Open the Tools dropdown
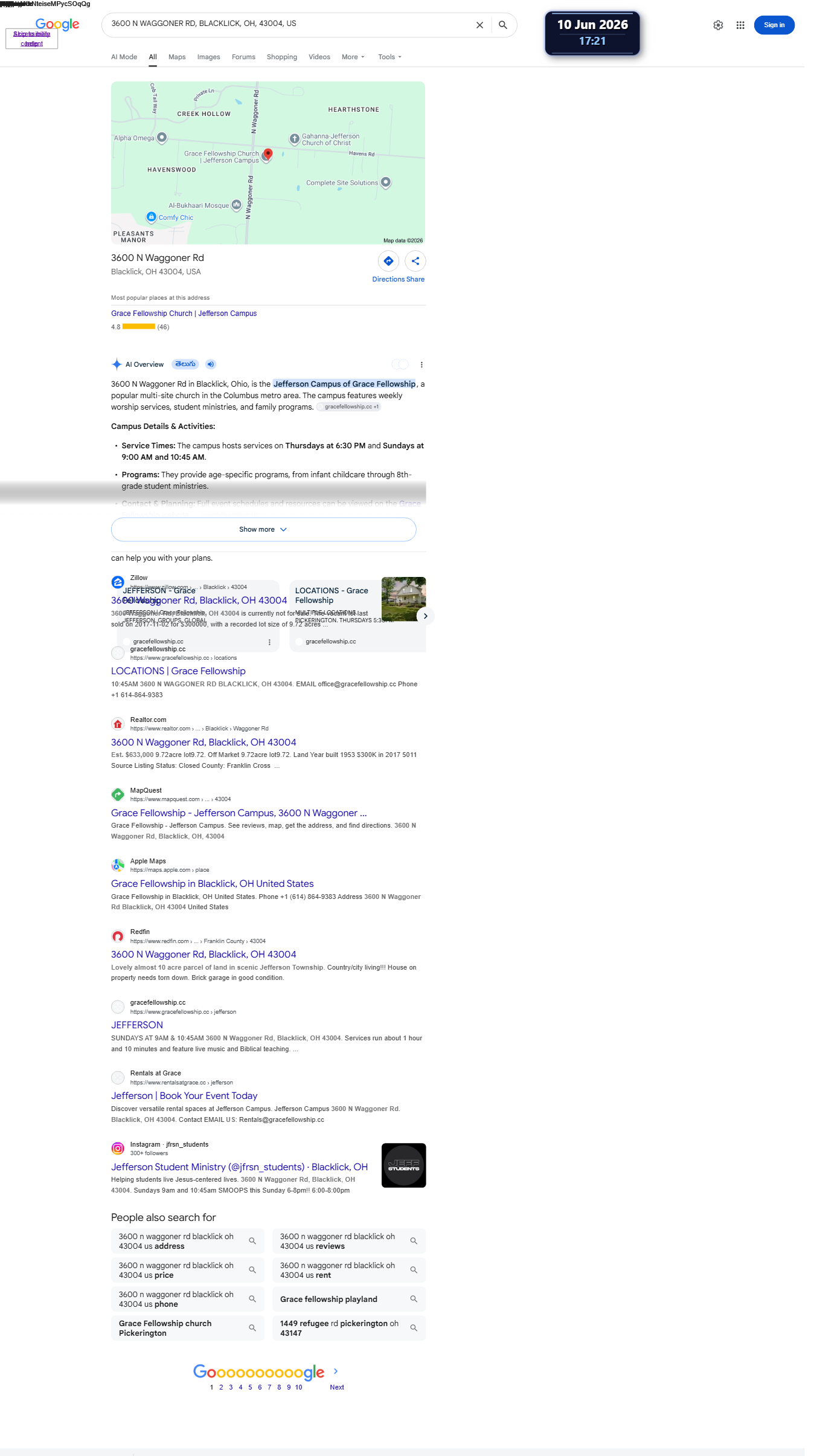The height and width of the screenshot is (1456, 814). [x=389, y=57]
